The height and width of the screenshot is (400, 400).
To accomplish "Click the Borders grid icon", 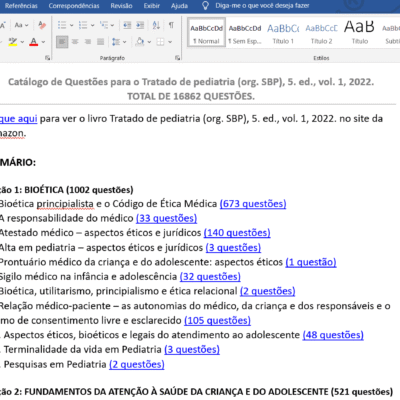I will (160, 42).
